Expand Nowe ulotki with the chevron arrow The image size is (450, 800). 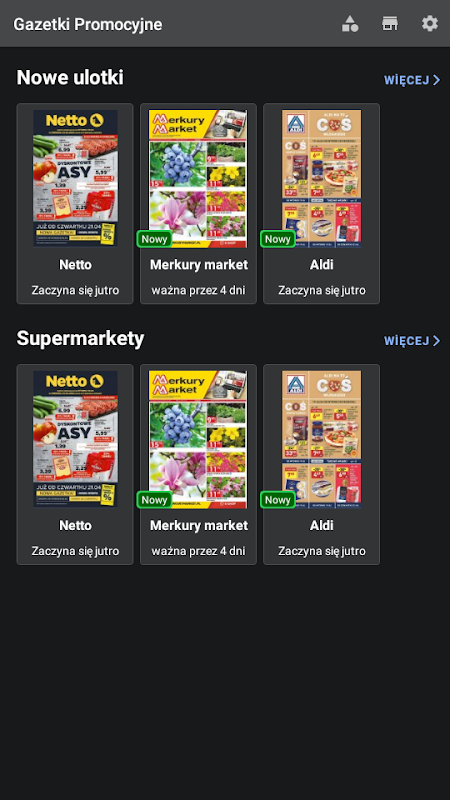pyautogui.click(x=436, y=80)
